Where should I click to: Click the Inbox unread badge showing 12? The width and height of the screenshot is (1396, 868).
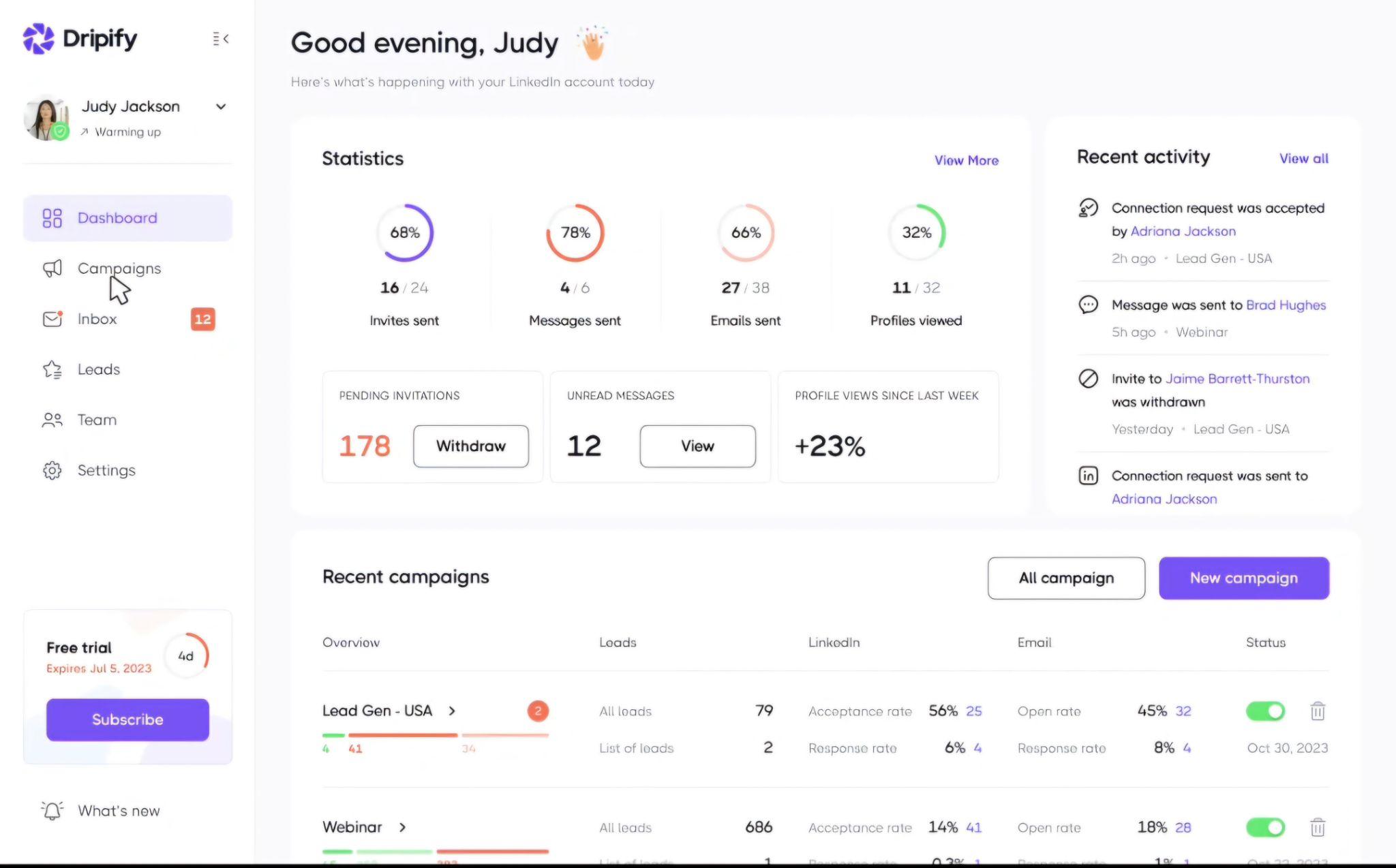202,319
